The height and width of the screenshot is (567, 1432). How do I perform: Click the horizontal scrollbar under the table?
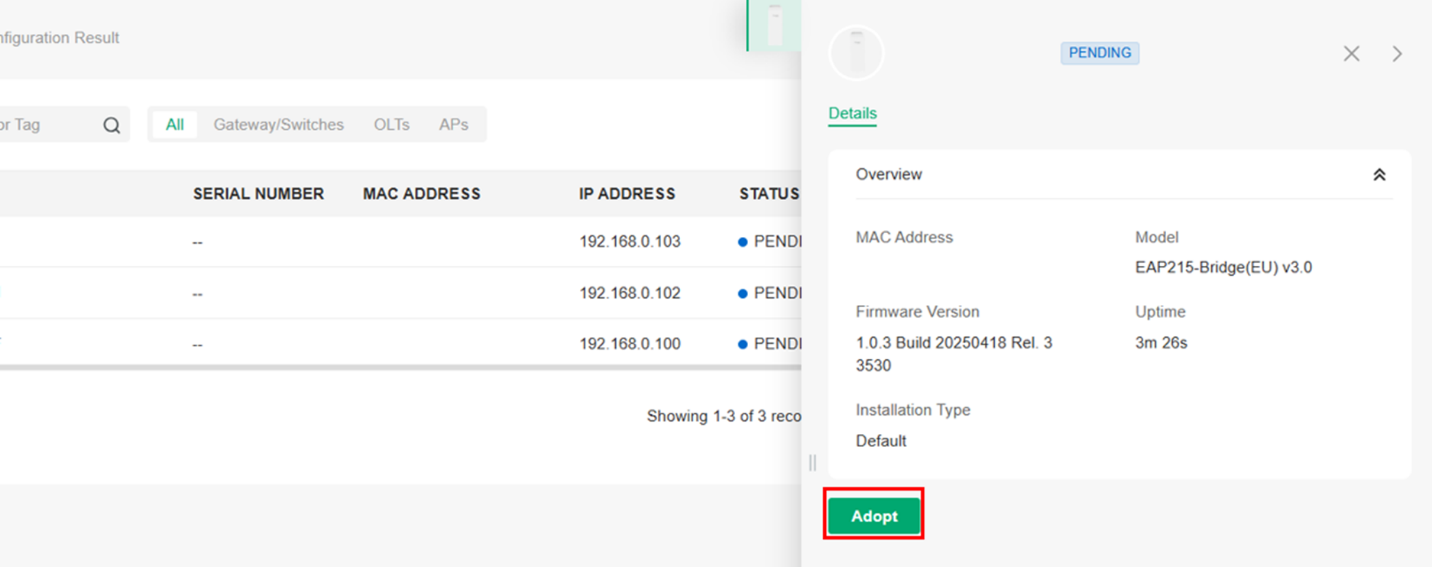400,368
